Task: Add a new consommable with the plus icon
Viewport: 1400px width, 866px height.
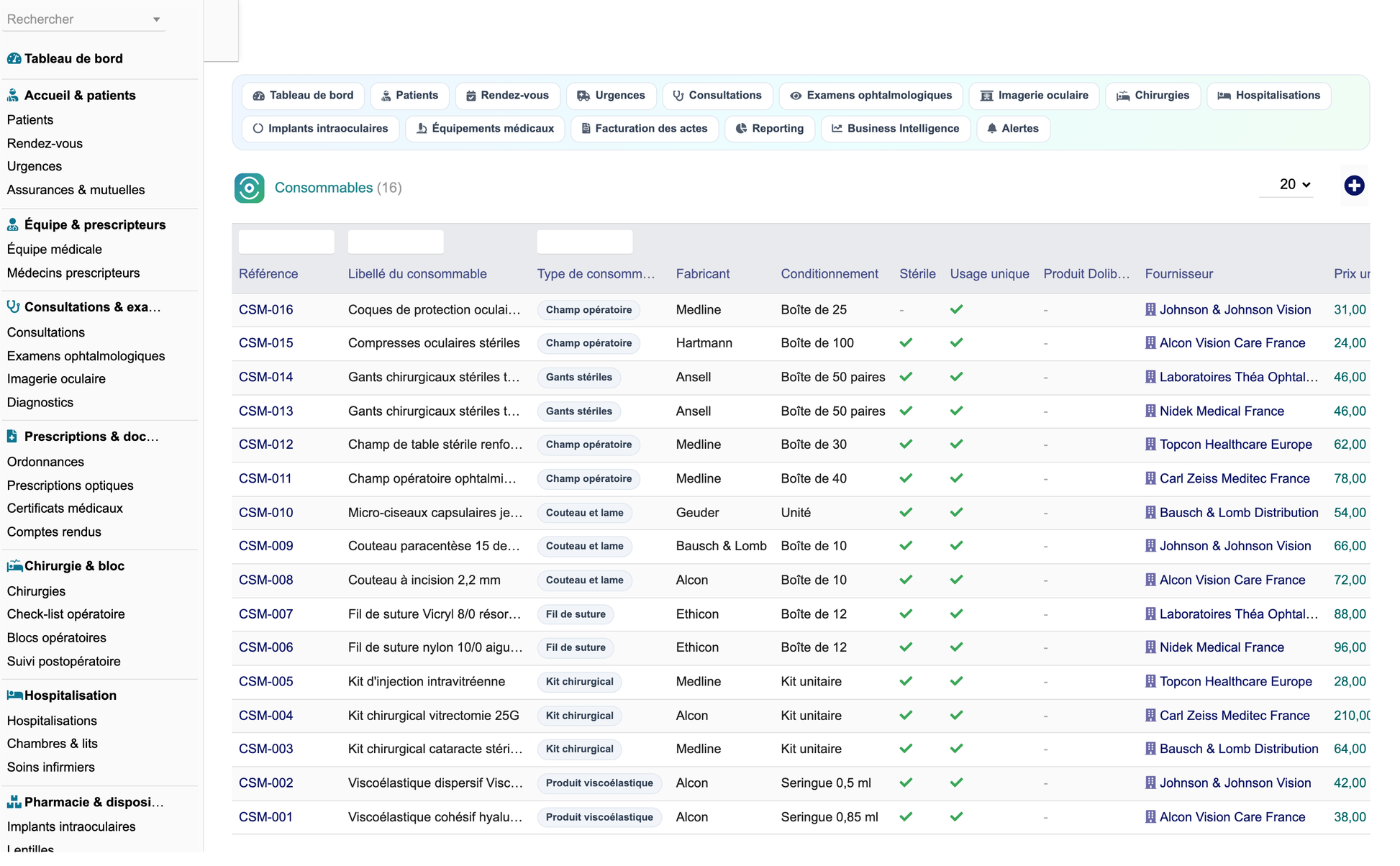Action: pos(1354,185)
